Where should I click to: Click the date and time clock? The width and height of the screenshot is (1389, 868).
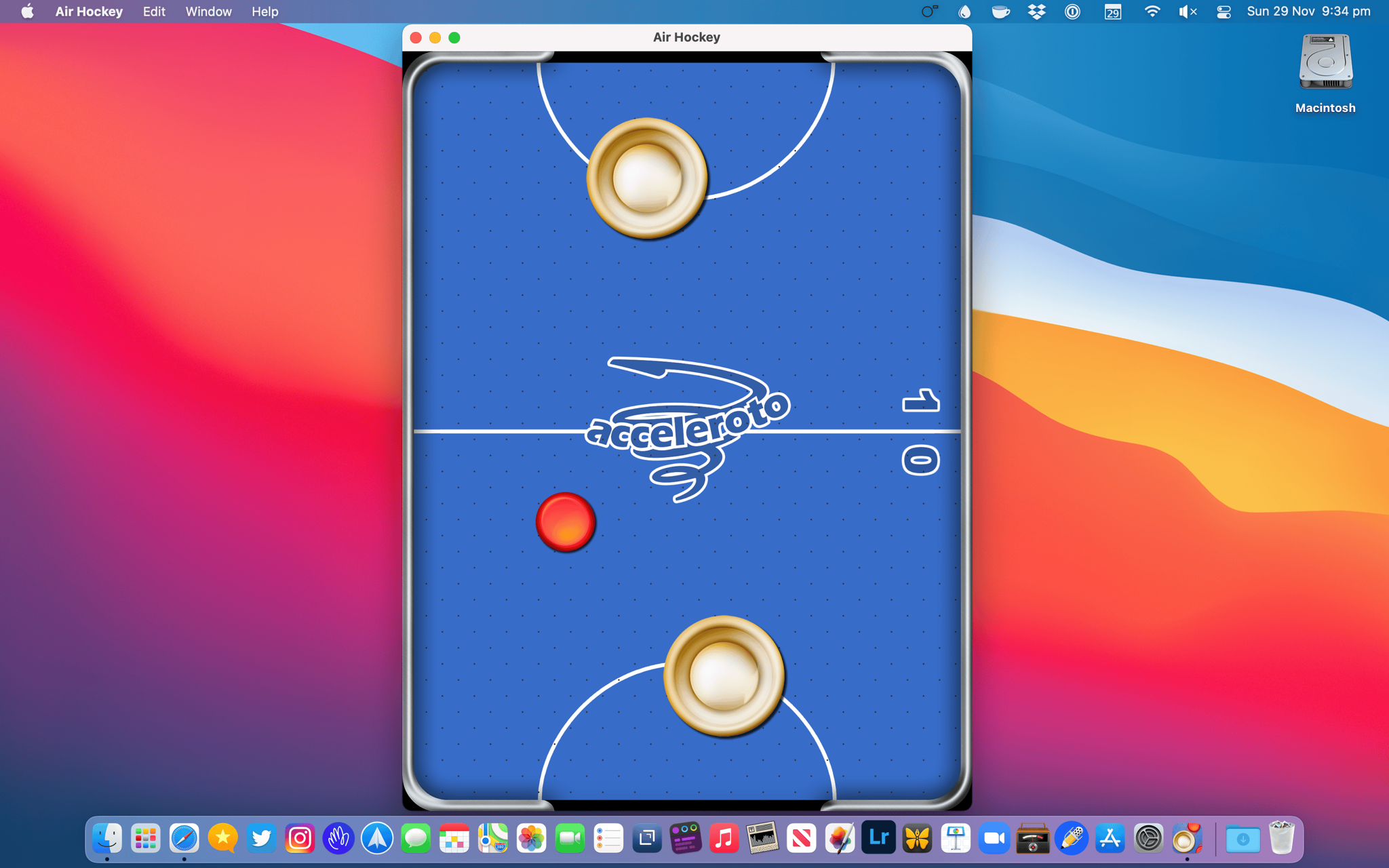click(x=1308, y=12)
